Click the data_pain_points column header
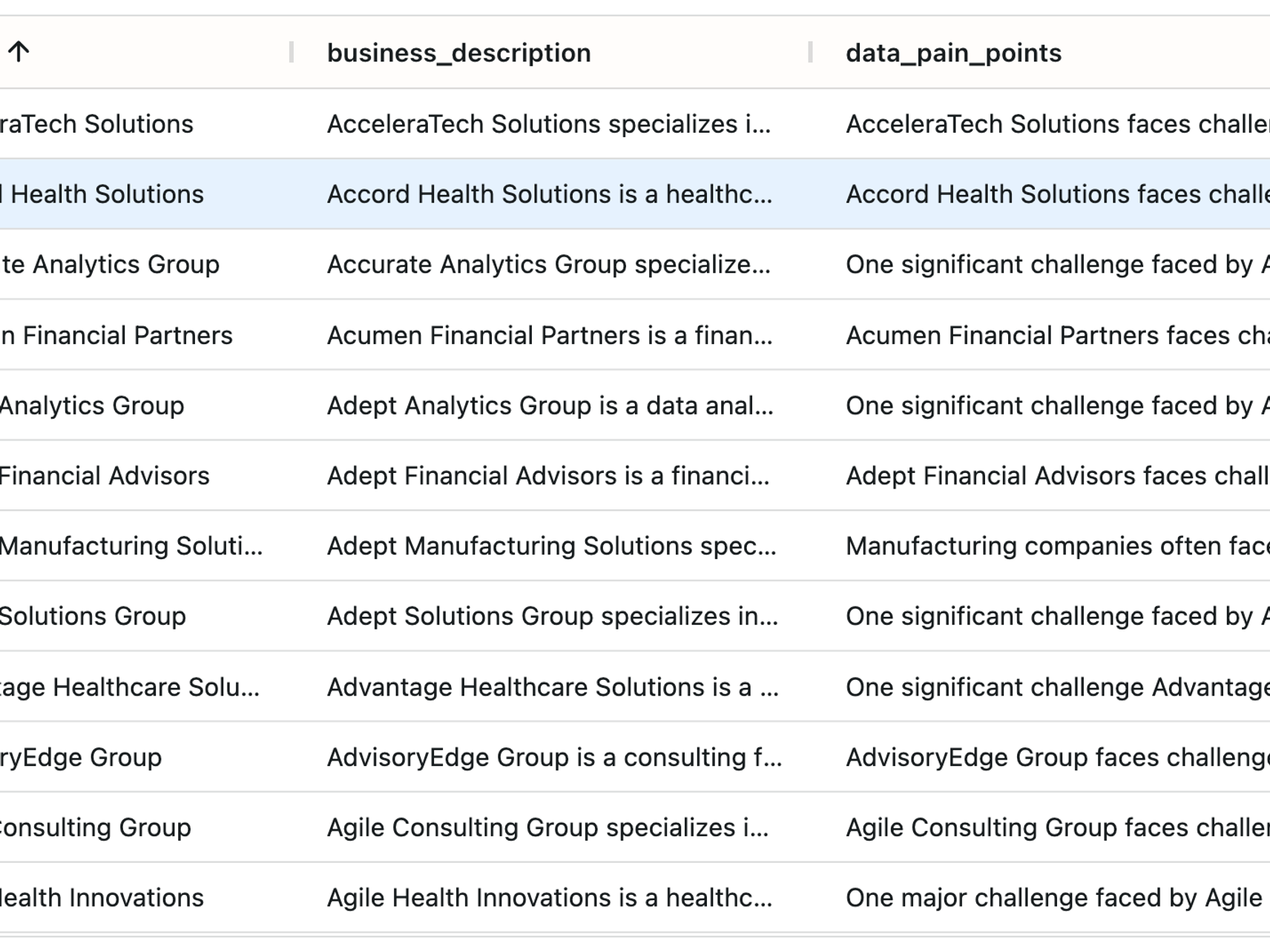Viewport: 1270px width, 952px height. [953, 53]
